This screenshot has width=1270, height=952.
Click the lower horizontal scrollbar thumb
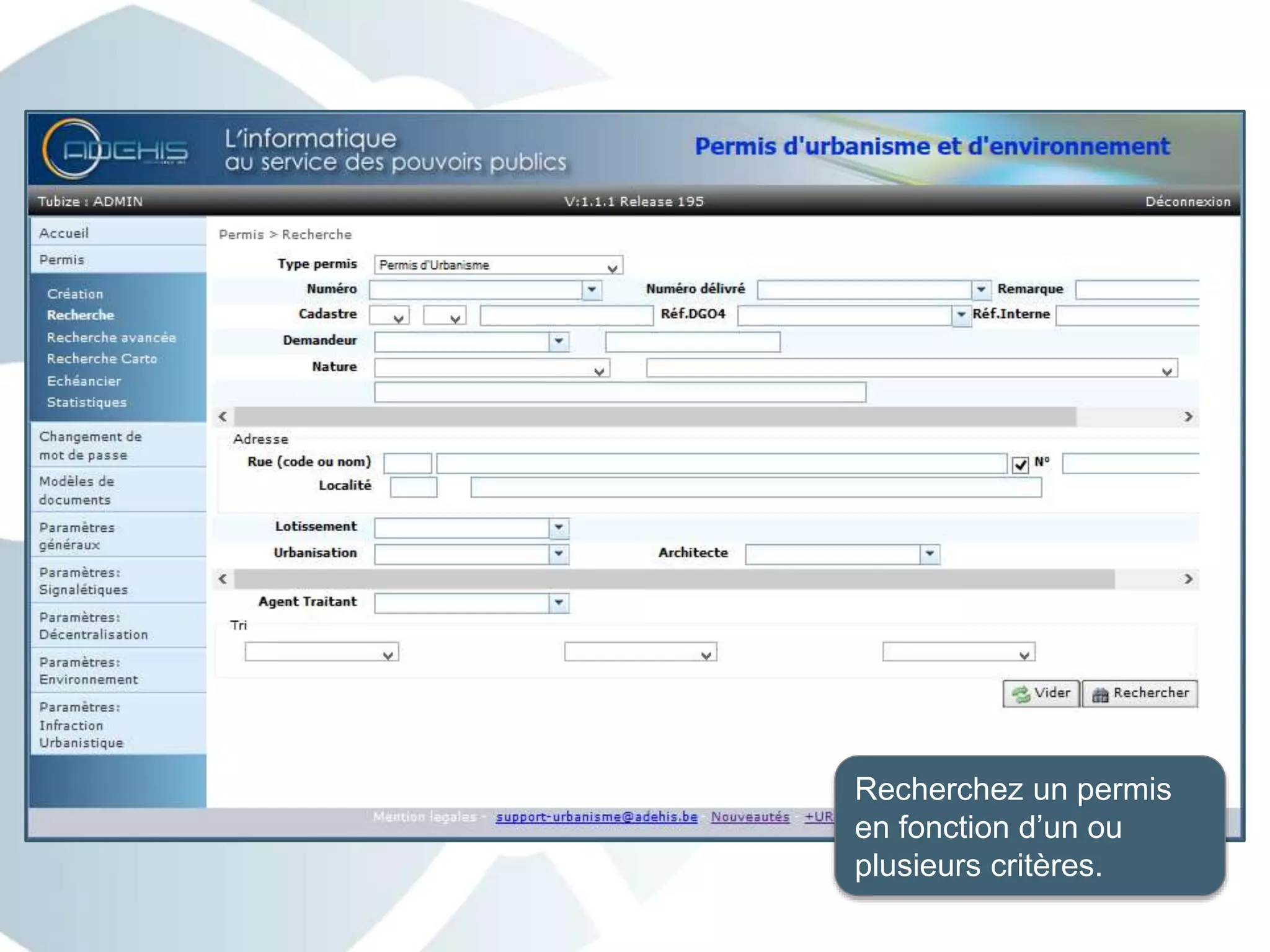674,579
